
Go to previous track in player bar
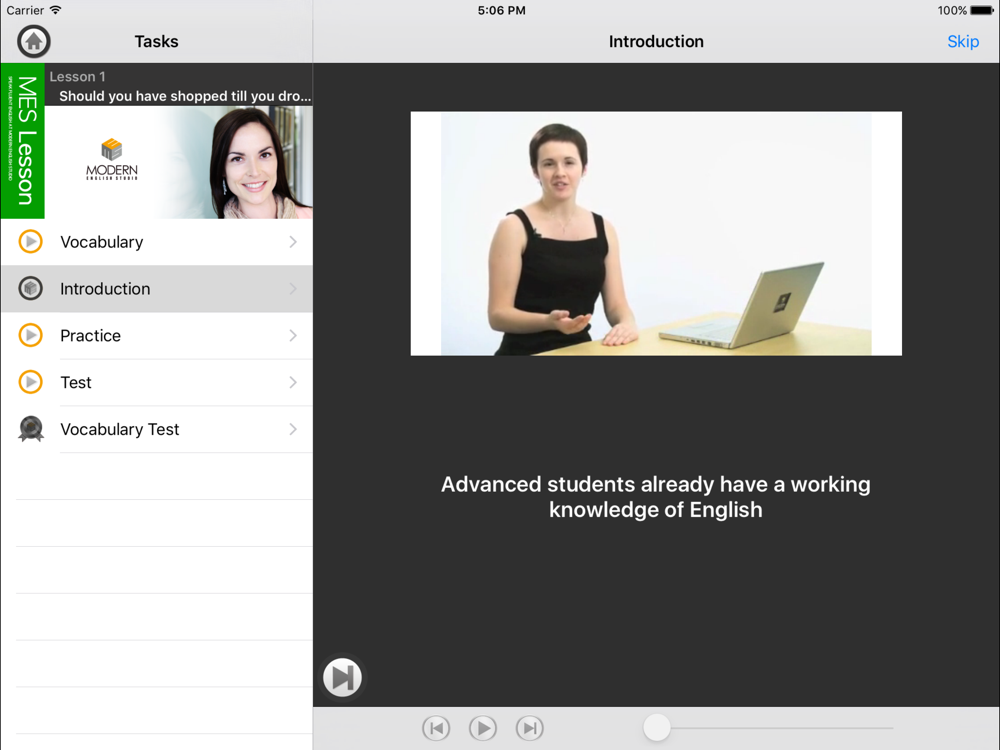(436, 728)
